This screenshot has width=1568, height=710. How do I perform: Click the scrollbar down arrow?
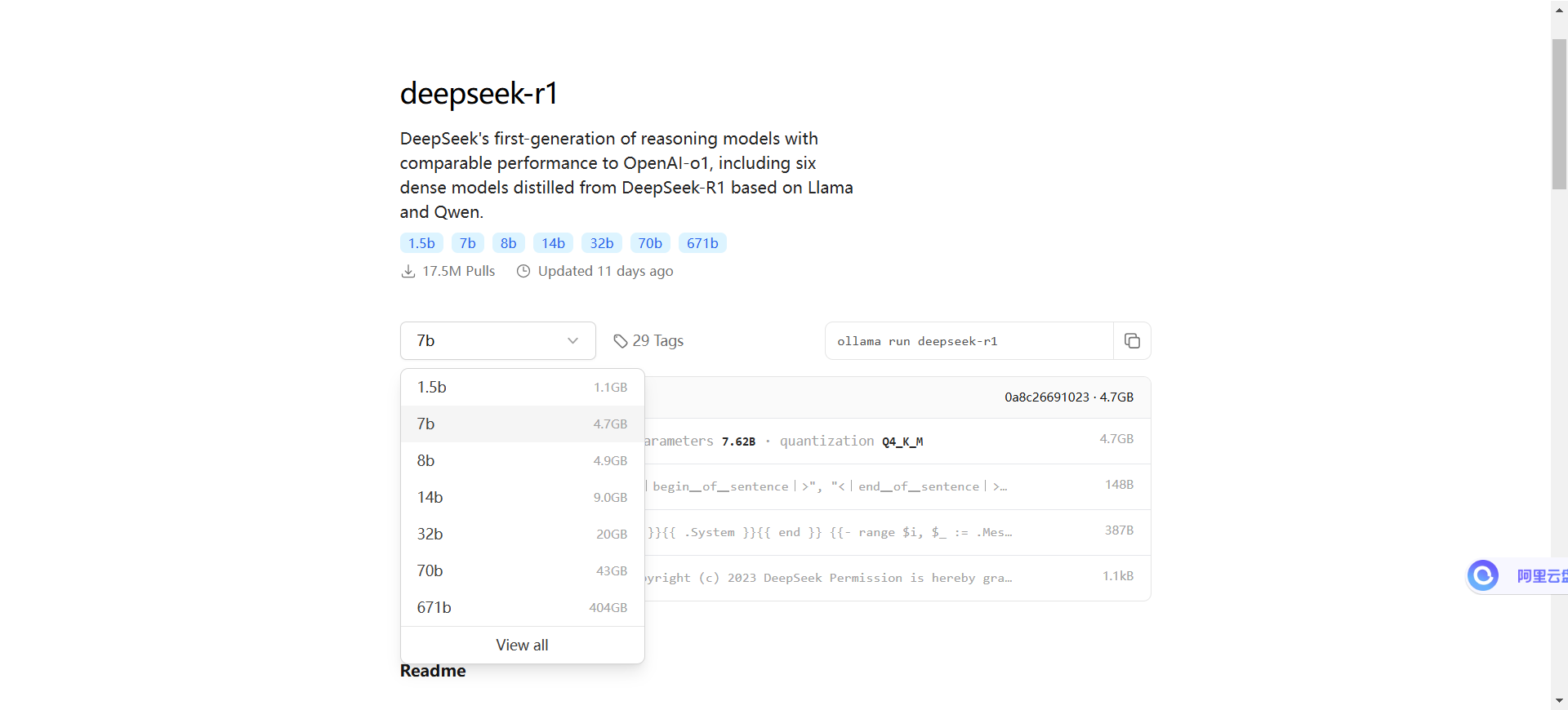[x=1559, y=700]
